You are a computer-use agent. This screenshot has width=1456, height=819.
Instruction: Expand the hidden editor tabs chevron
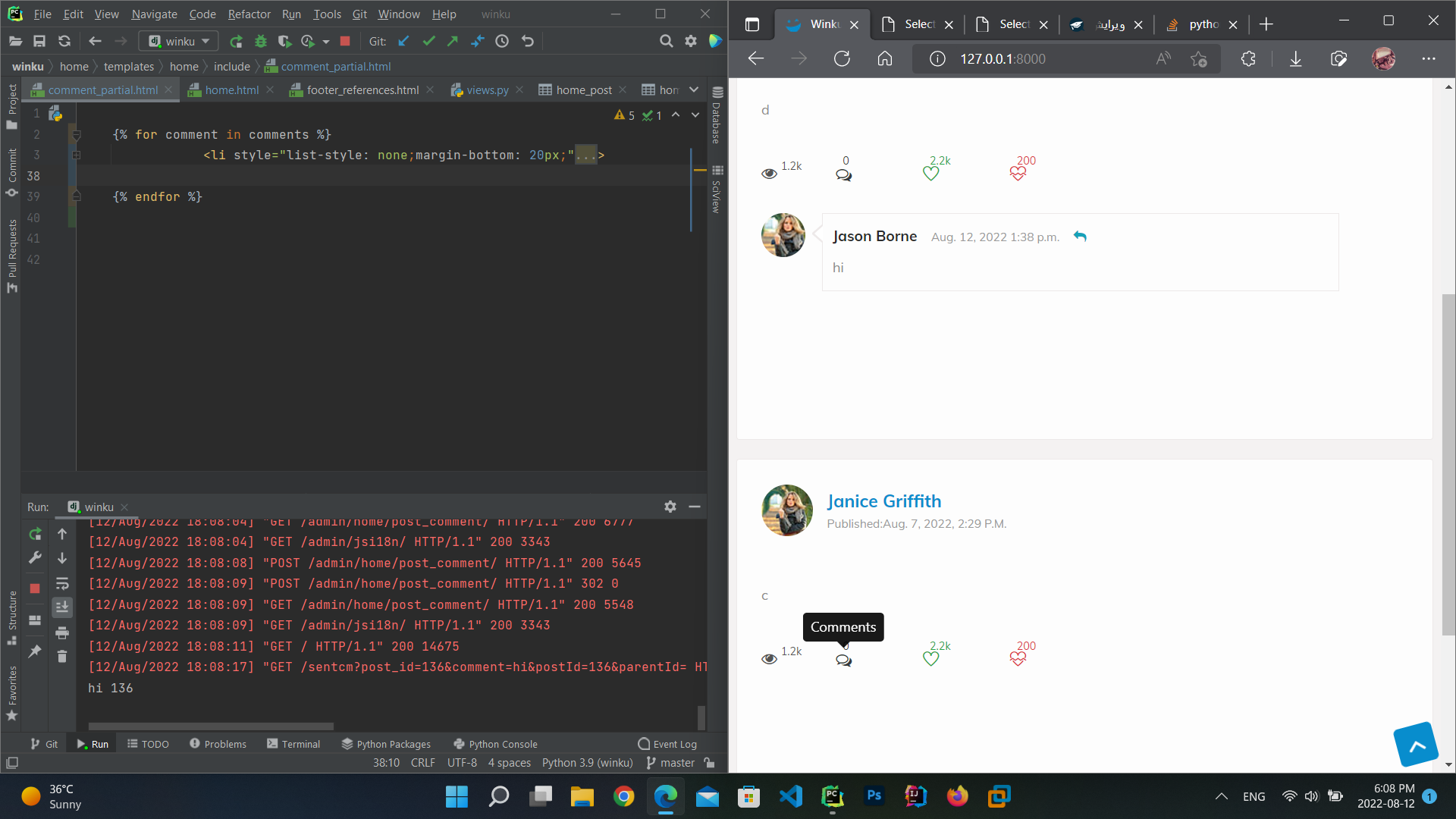[693, 90]
